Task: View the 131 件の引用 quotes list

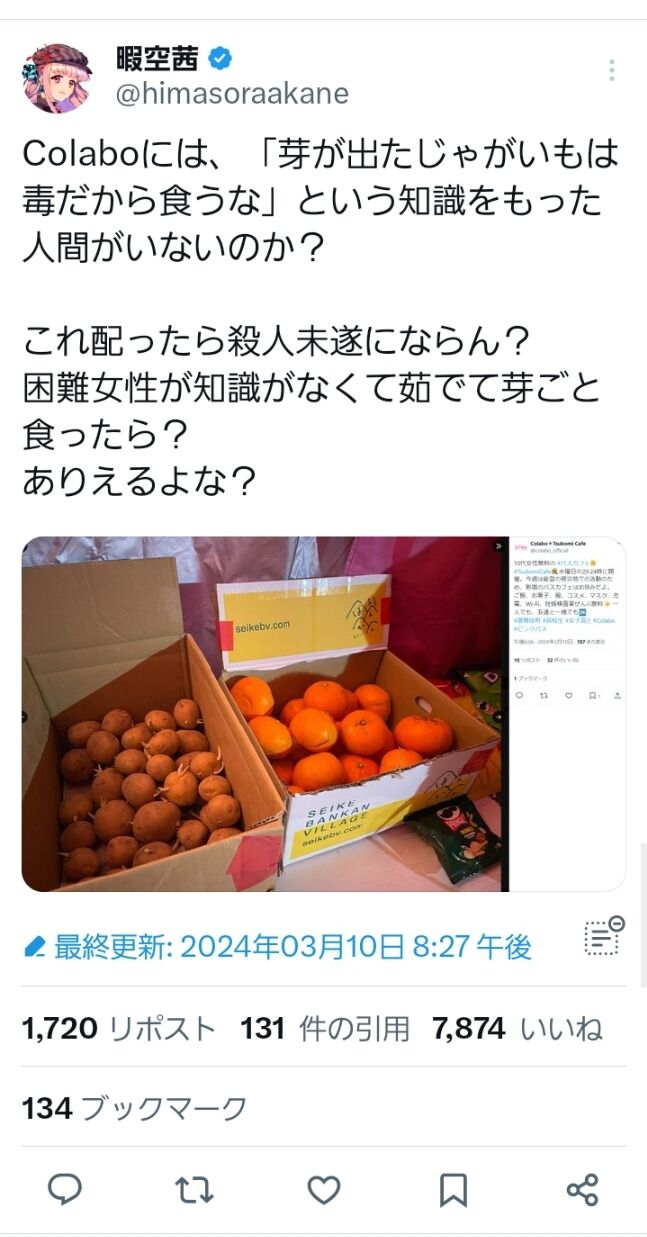Action: tap(325, 1028)
